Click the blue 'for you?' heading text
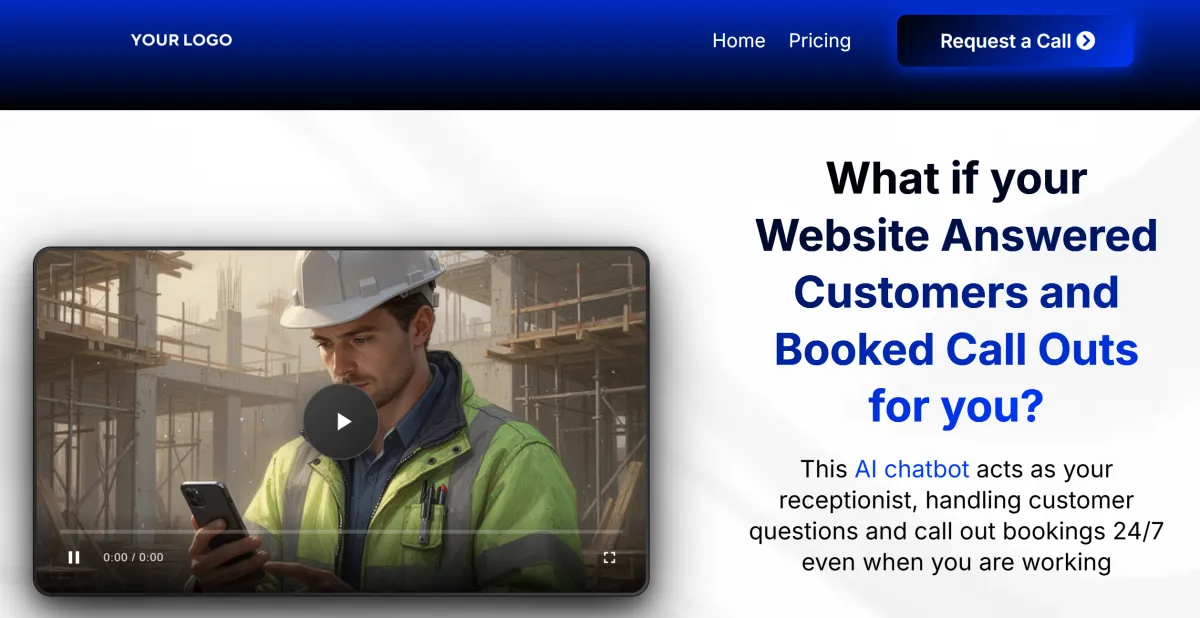The width and height of the screenshot is (1200, 618). pos(957,407)
